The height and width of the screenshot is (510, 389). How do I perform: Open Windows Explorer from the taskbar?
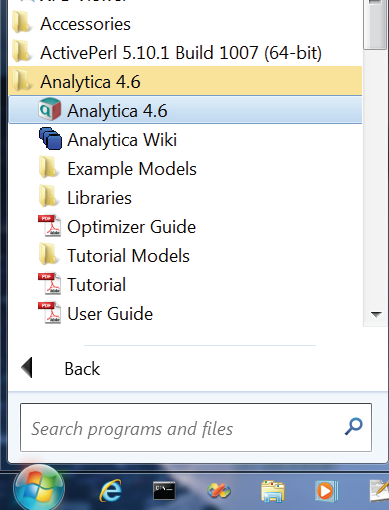point(273,491)
